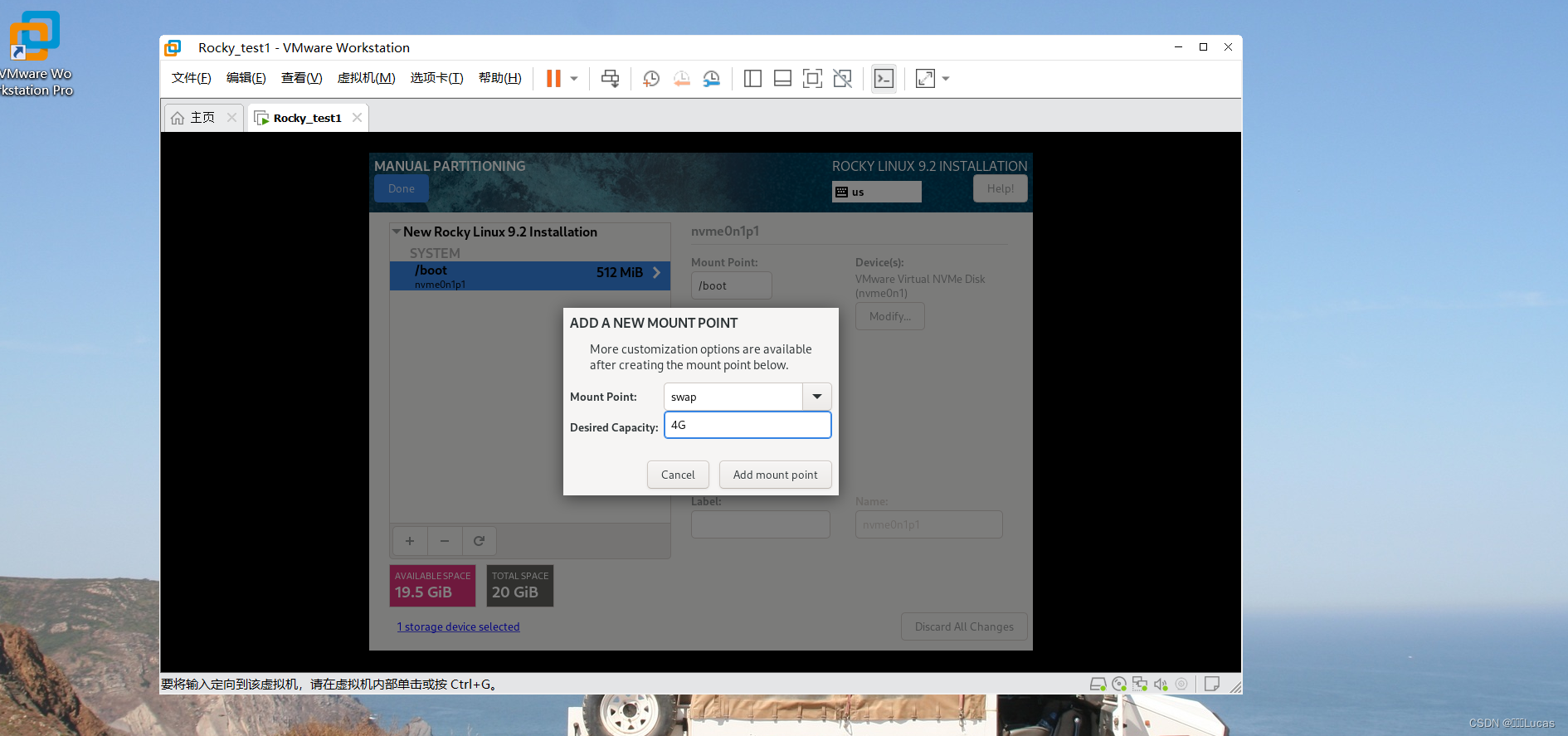The height and width of the screenshot is (736, 1568).
Task: Pause the virtual machine
Action: [x=553, y=79]
